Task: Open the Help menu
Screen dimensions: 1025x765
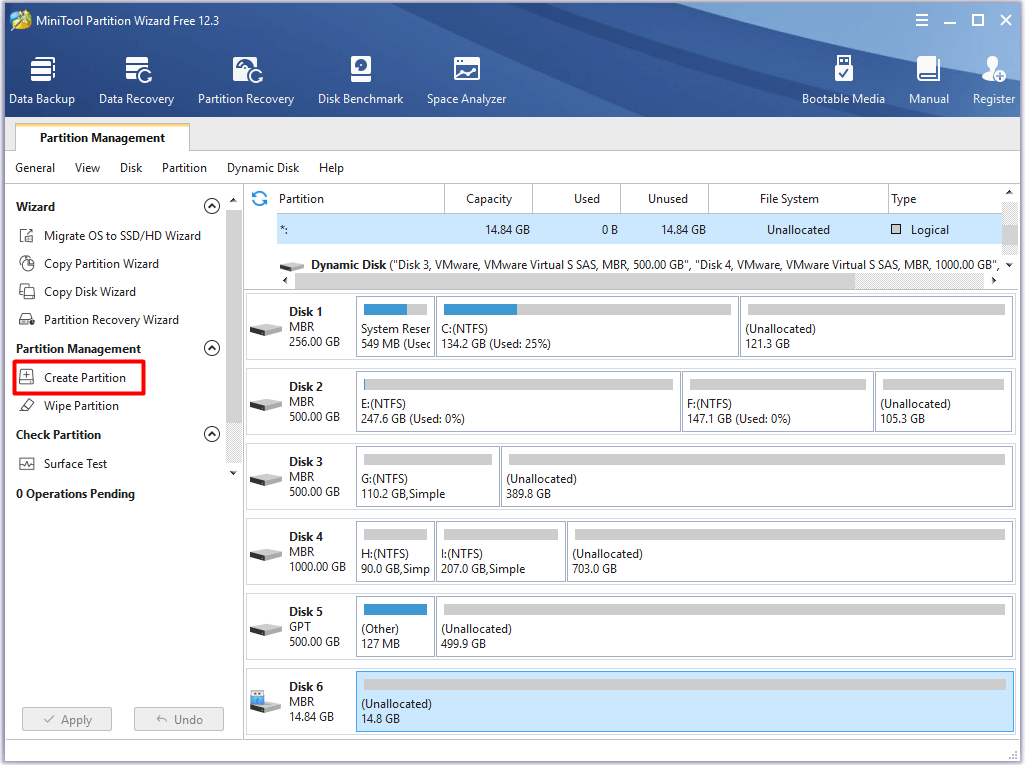Action: point(331,168)
